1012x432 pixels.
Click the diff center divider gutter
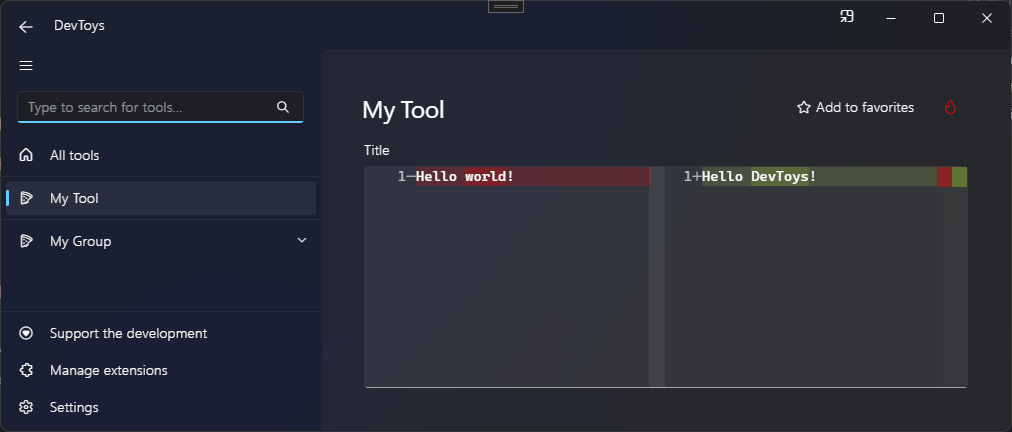point(657,276)
